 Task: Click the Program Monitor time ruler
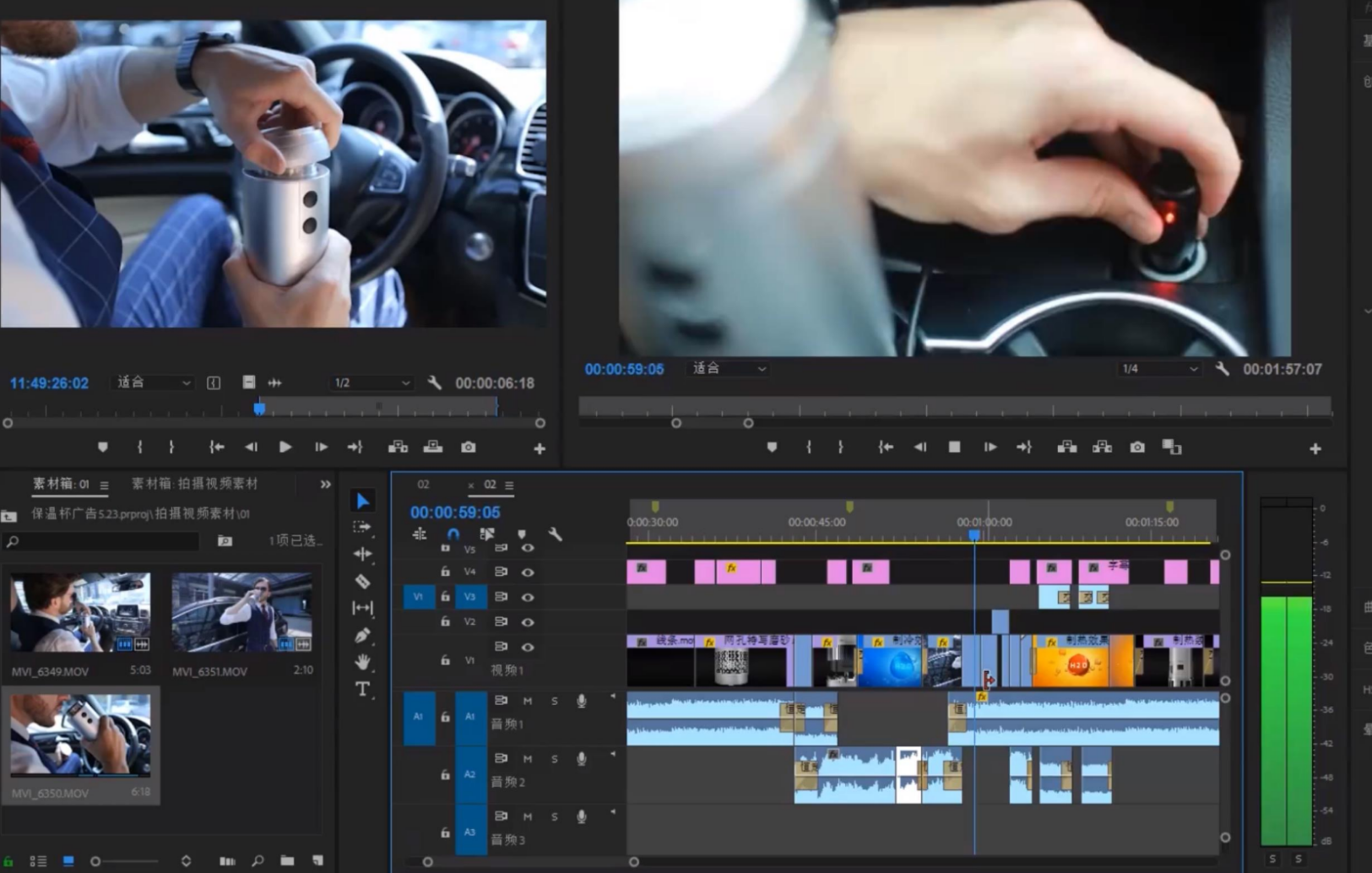[955, 408]
